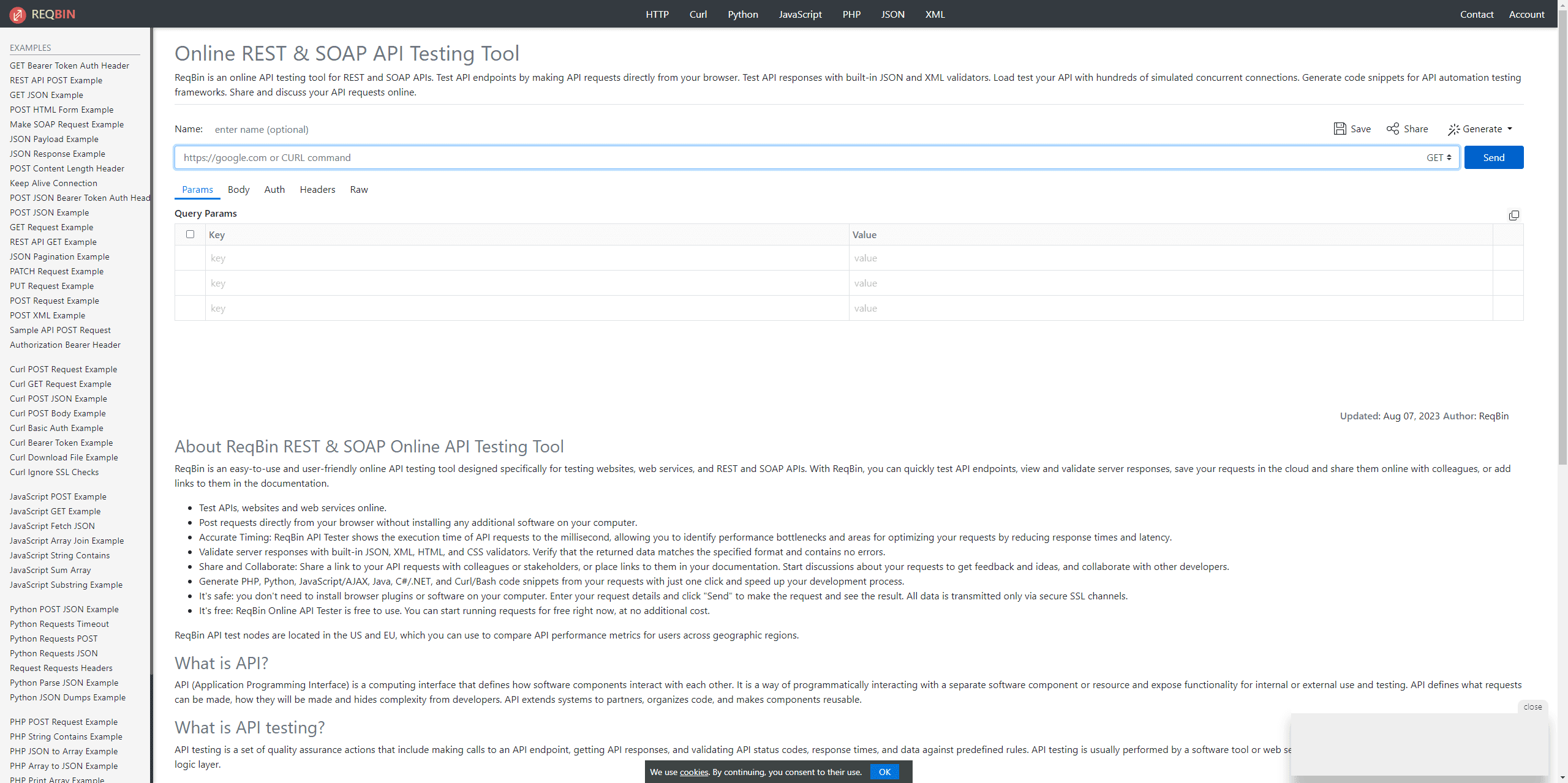This screenshot has height=783, width=1568.
Task: Open PHP POST Request Example
Action: click(x=64, y=722)
